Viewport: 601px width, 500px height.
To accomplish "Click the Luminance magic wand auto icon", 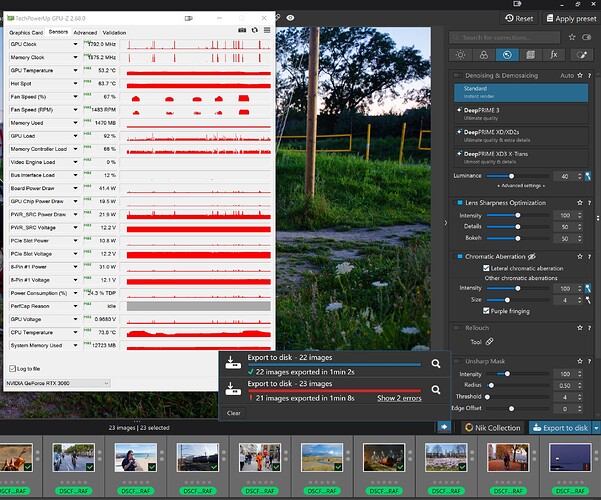I will pos(589,176).
